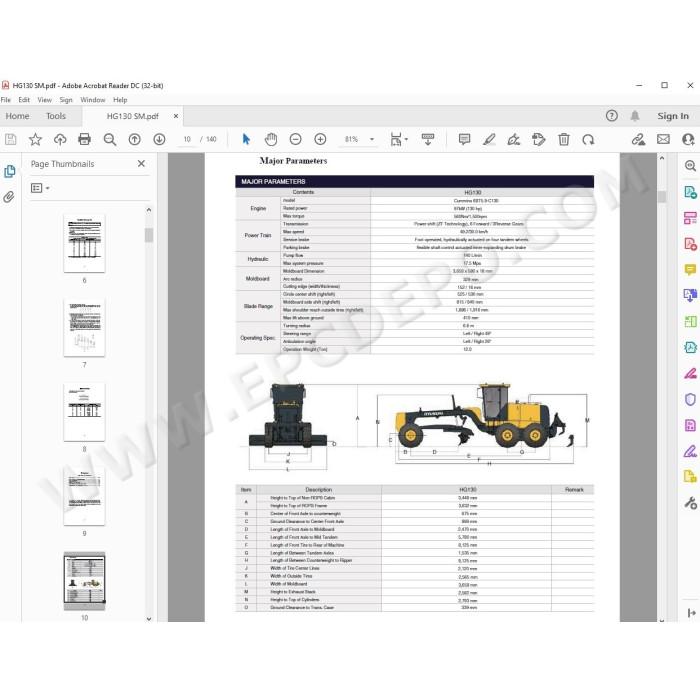Close the HG130 SM.pdf tab

point(176,116)
